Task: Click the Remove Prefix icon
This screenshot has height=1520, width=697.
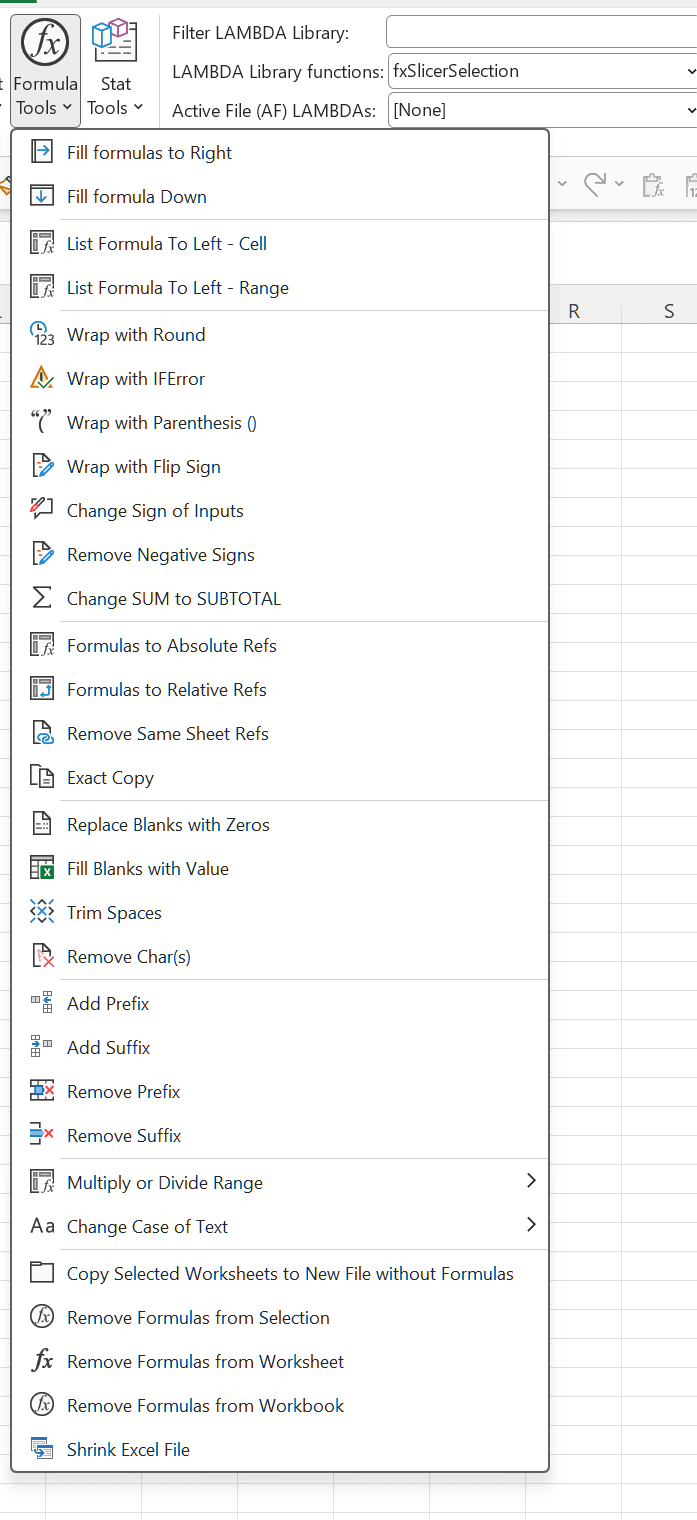Action: (42, 1091)
